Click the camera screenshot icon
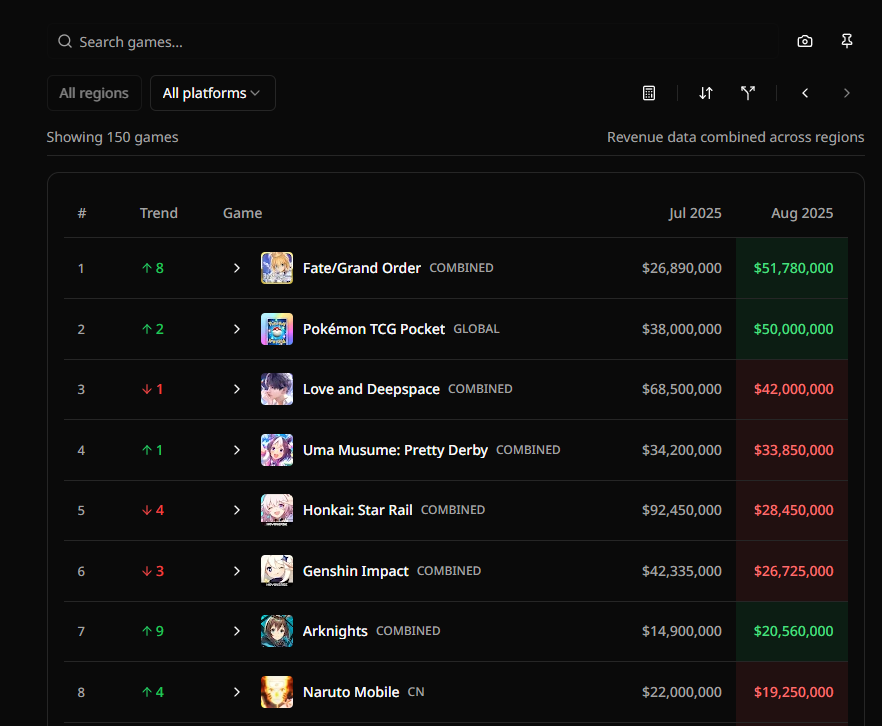 (805, 41)
